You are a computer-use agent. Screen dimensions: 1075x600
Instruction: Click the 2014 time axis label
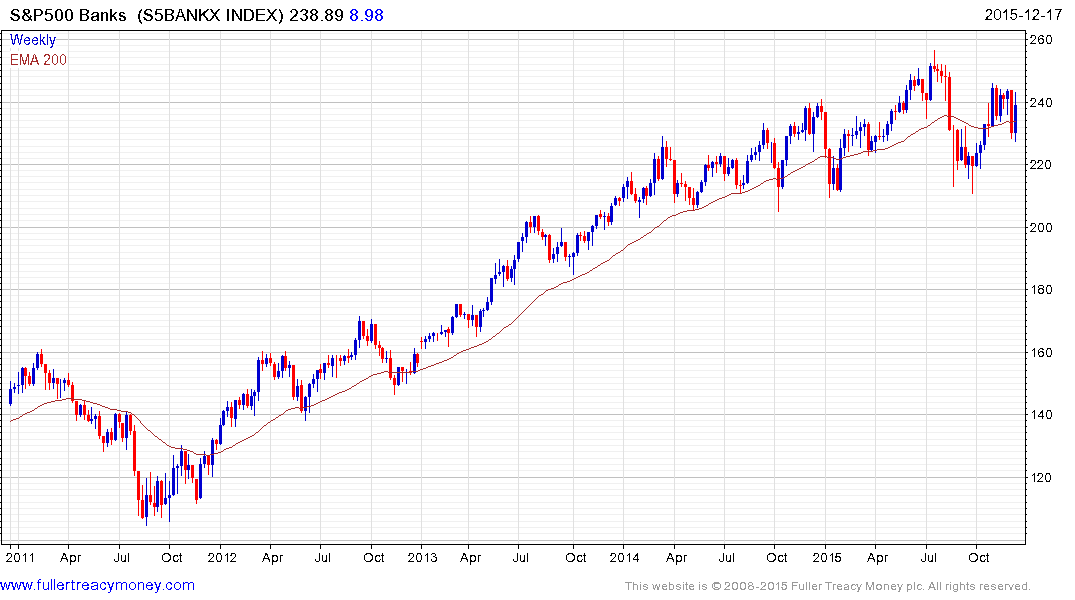tap(625, 557)
